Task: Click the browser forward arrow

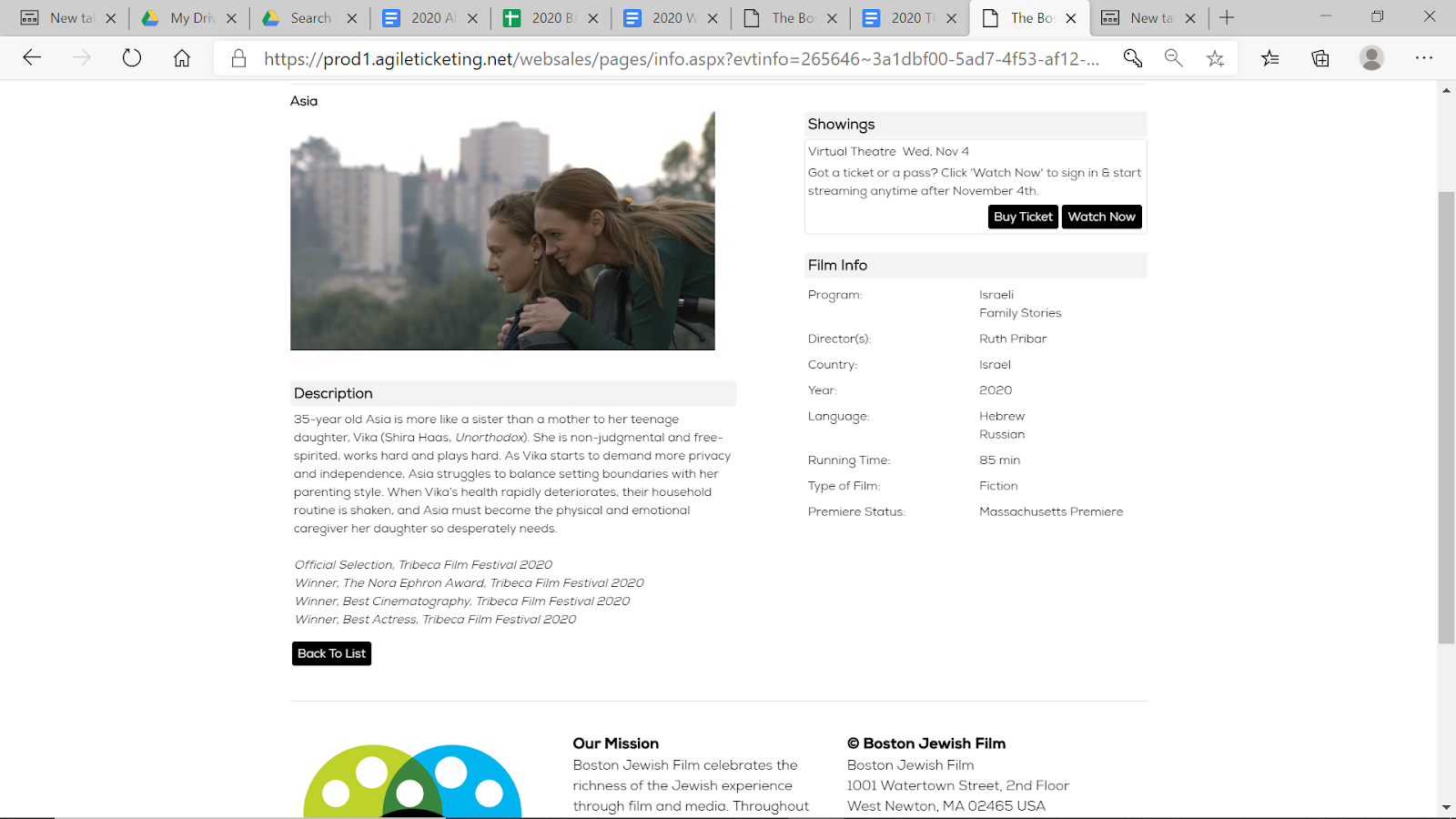Action: click(82, 58)
